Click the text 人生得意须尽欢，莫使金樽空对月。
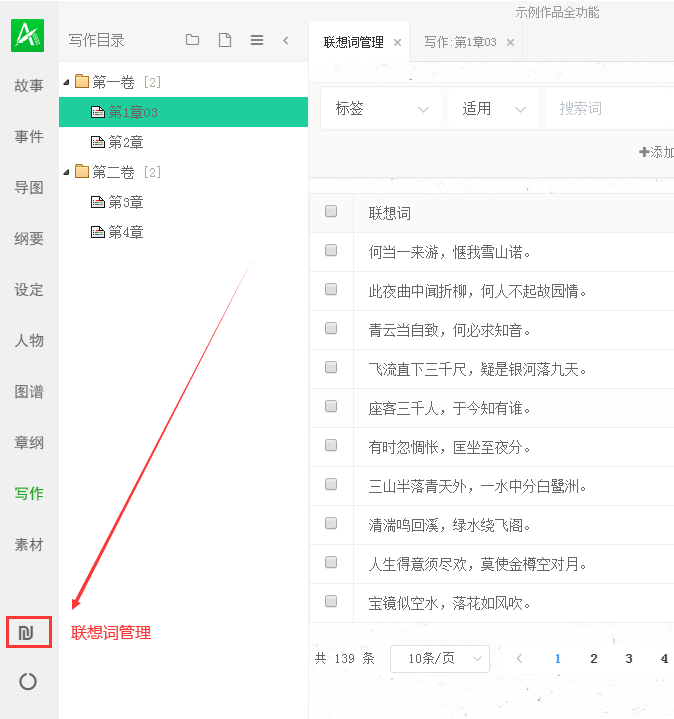674x719 pixels. pos(478,564)
